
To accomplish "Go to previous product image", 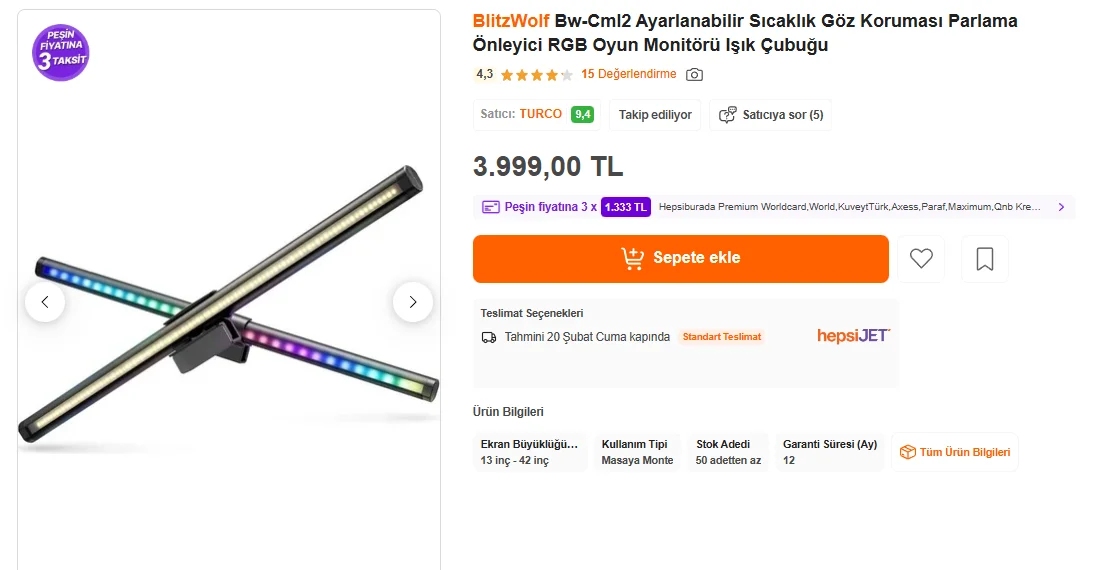I will coord(45,302).
